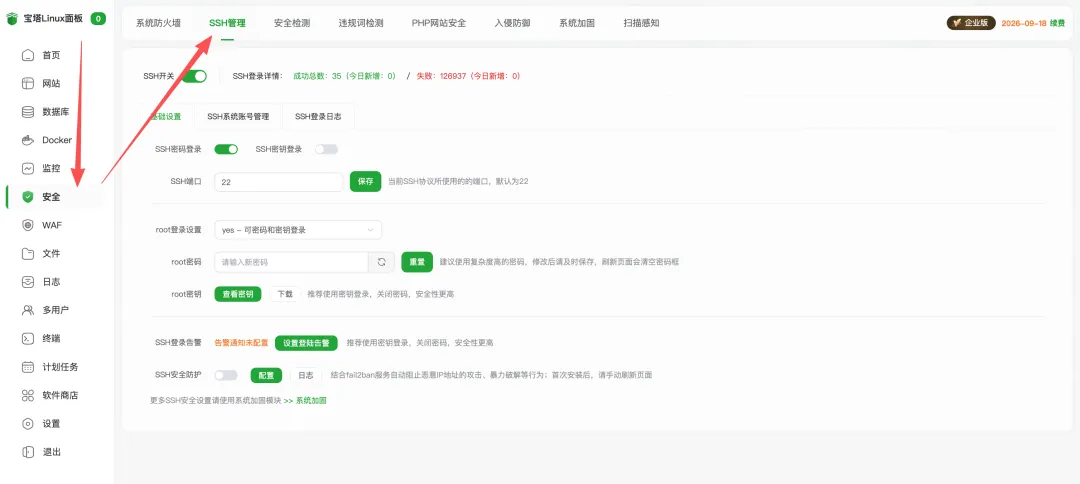Click the SSH端口 input field
1080x484 pixels.
(278, 182)
